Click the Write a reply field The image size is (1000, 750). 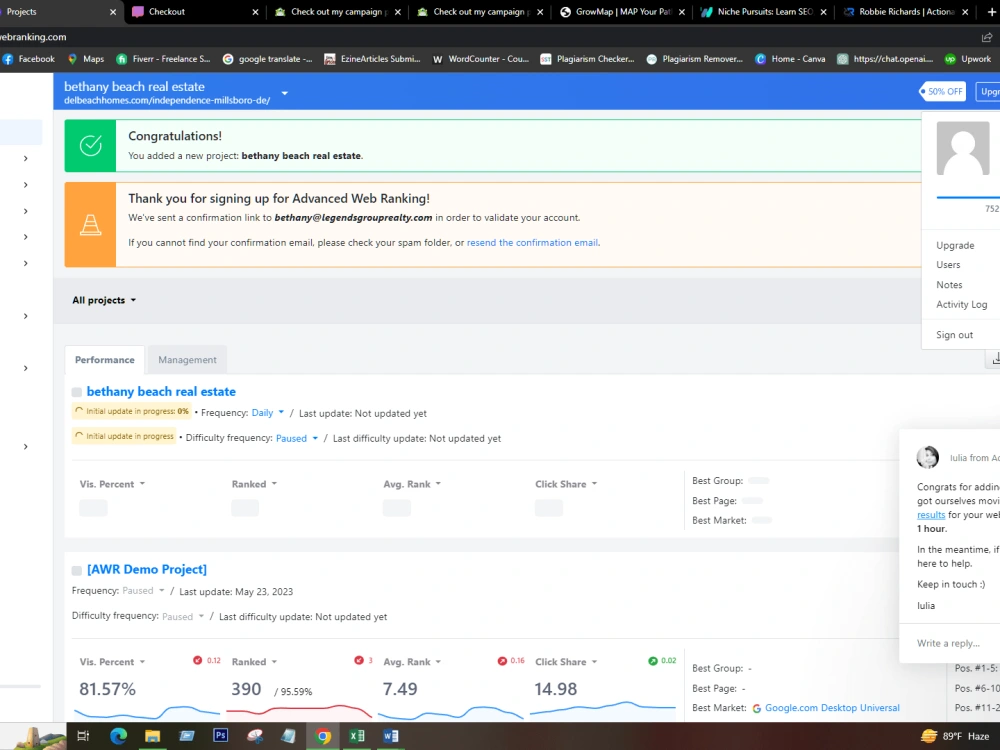tap(950, 643)
